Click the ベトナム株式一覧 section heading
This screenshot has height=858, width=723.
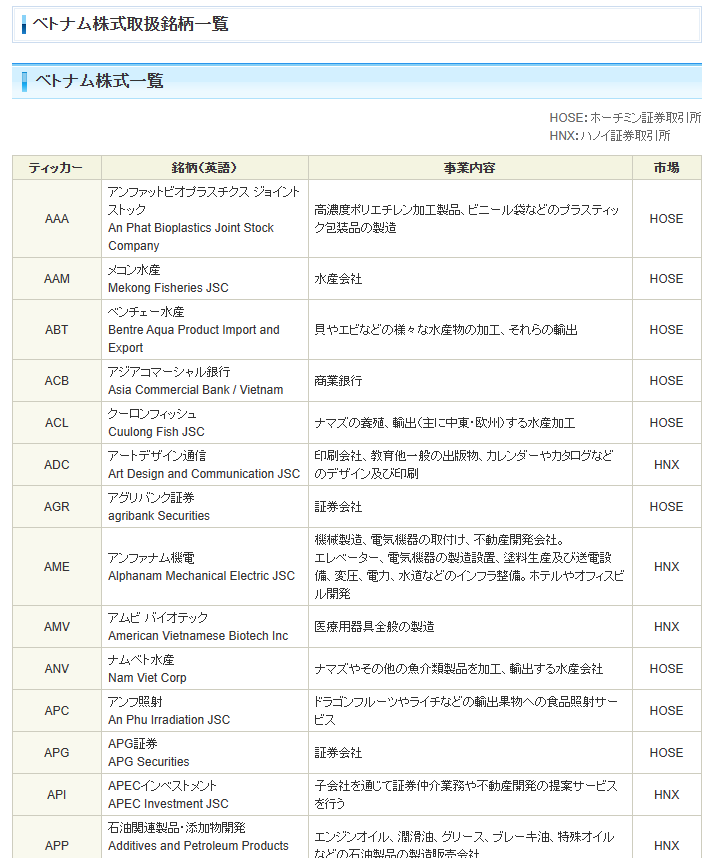[x=99, y=81]
